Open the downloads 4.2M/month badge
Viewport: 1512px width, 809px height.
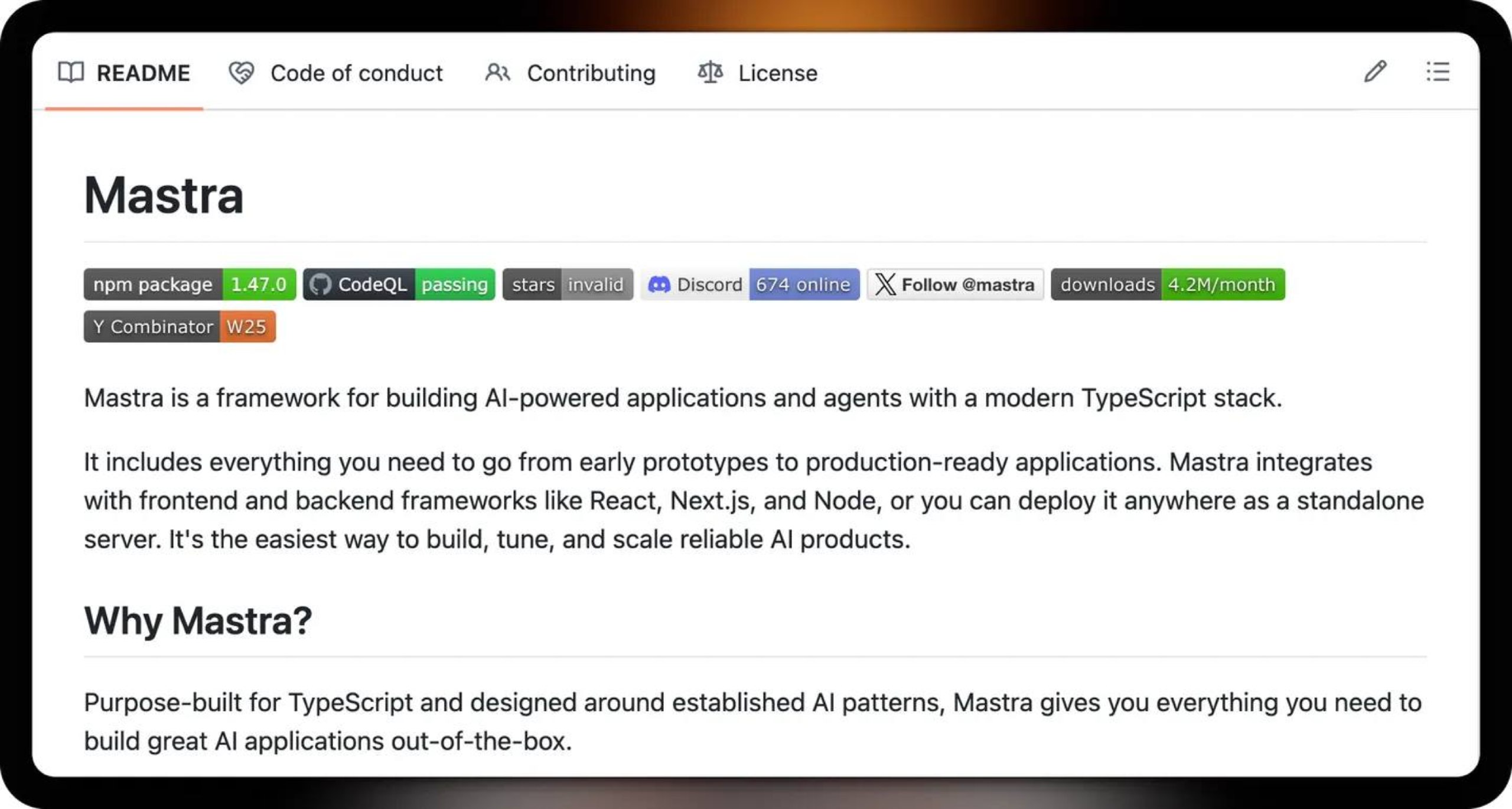pos(1168,284)
